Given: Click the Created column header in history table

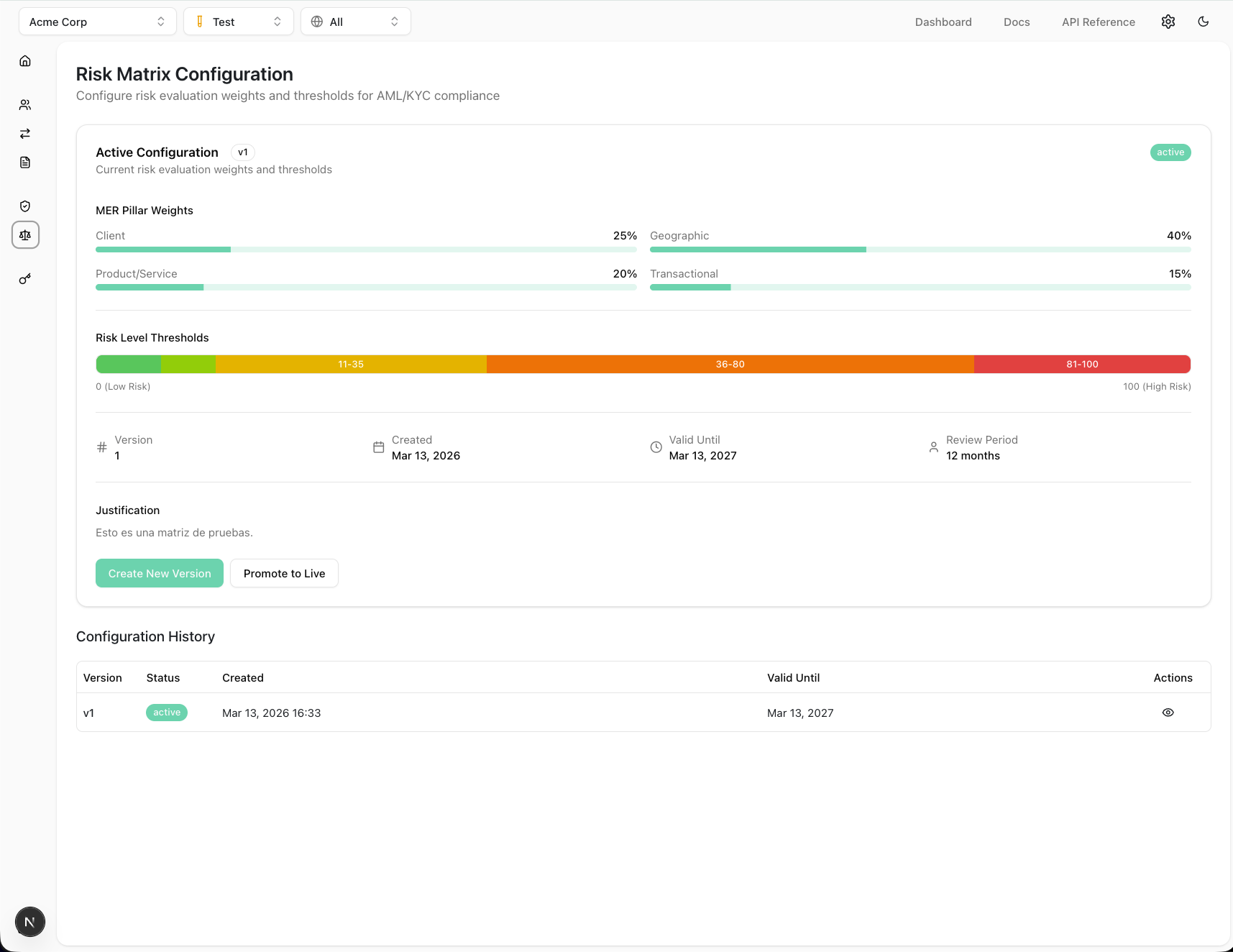Looking at the screenshot, I should [243, 677].
